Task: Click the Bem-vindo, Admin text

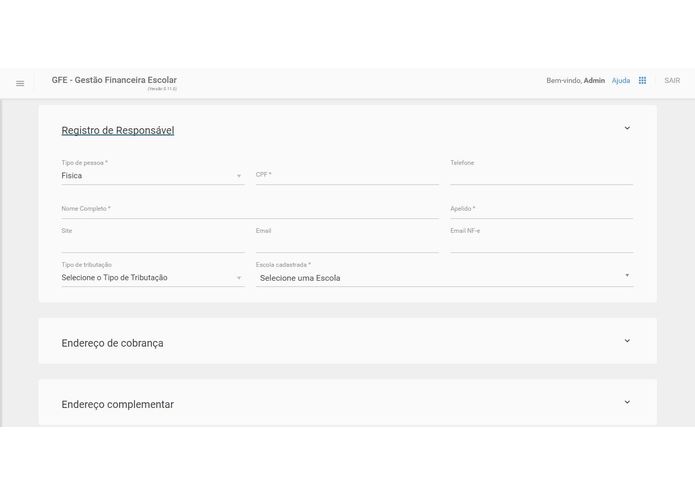Action: (x=575, y=81)
